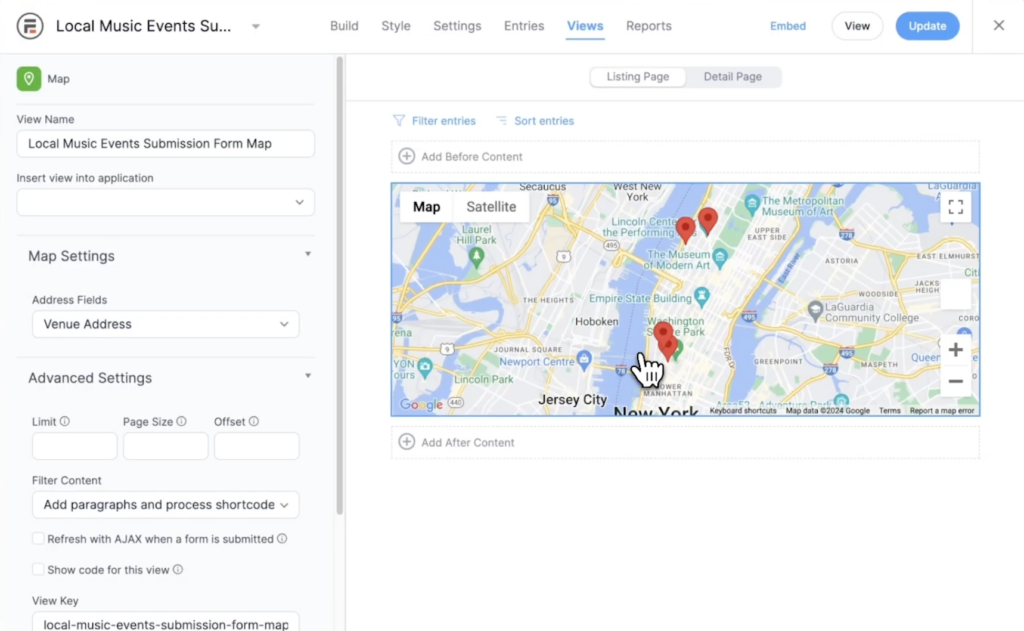Zoom in on the map

click(955, 350)
